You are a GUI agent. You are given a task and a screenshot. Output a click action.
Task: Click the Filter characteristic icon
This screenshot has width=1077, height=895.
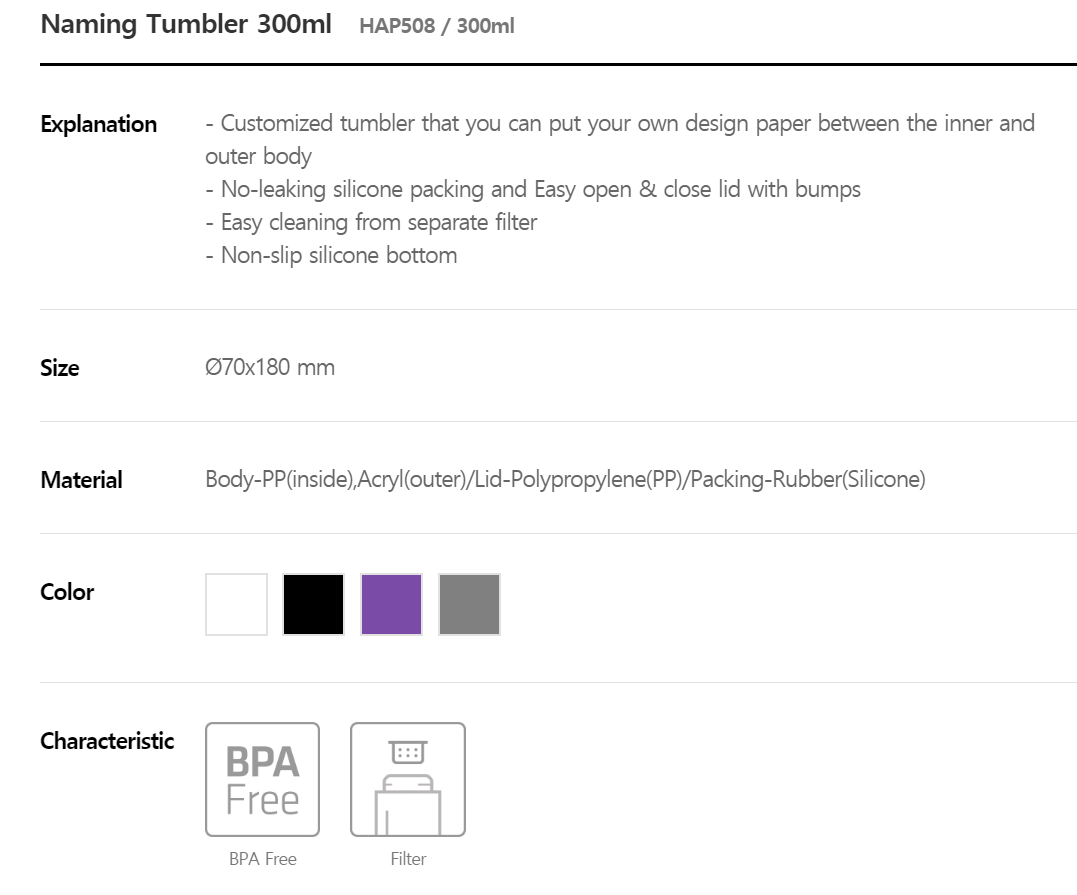point(408,780)
